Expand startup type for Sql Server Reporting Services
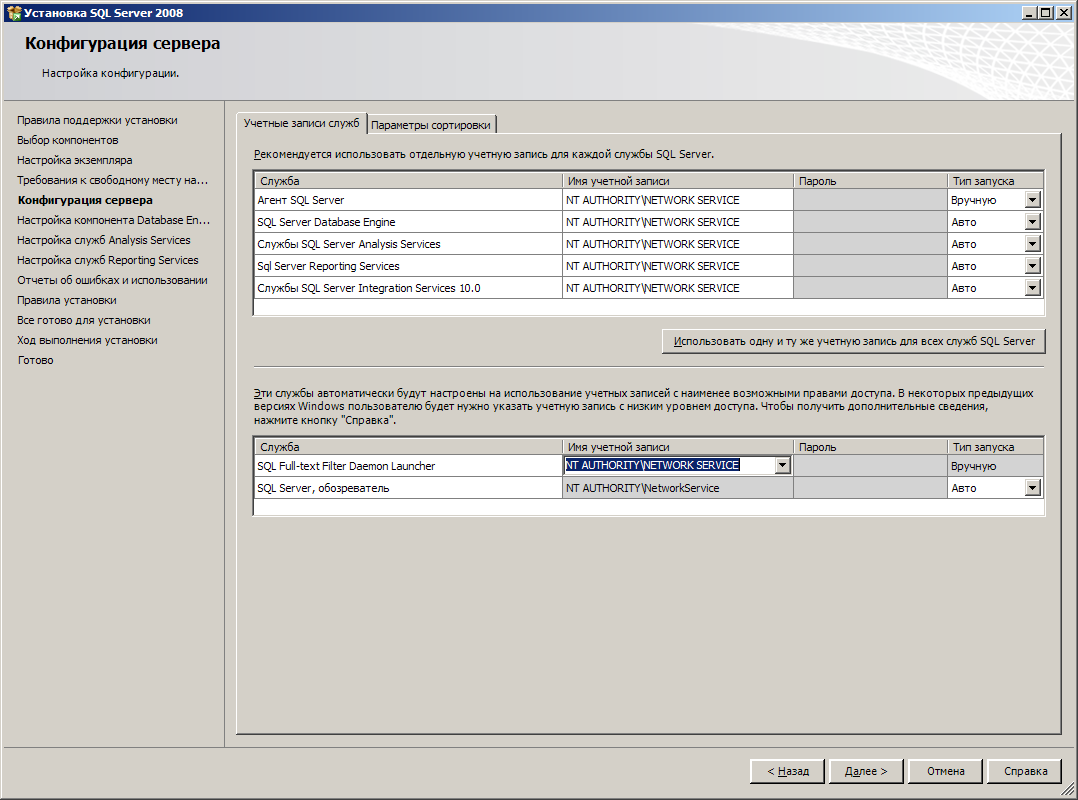This screenshot has height=800, width=1078. [1032, 266]
